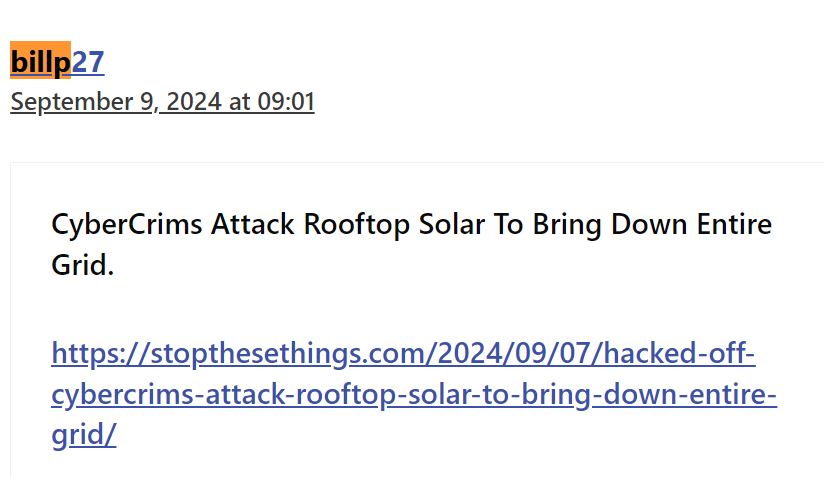Click the orange highlighted "billp" text
Screen dimensions: 824x477
(x=40, y=60)
